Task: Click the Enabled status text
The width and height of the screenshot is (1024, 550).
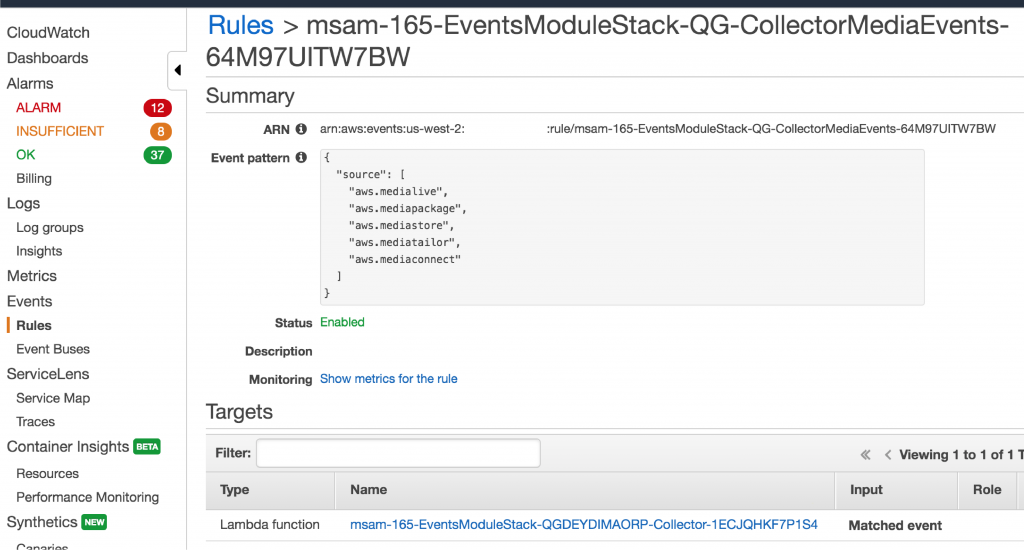Action: (x=342, y=322)
